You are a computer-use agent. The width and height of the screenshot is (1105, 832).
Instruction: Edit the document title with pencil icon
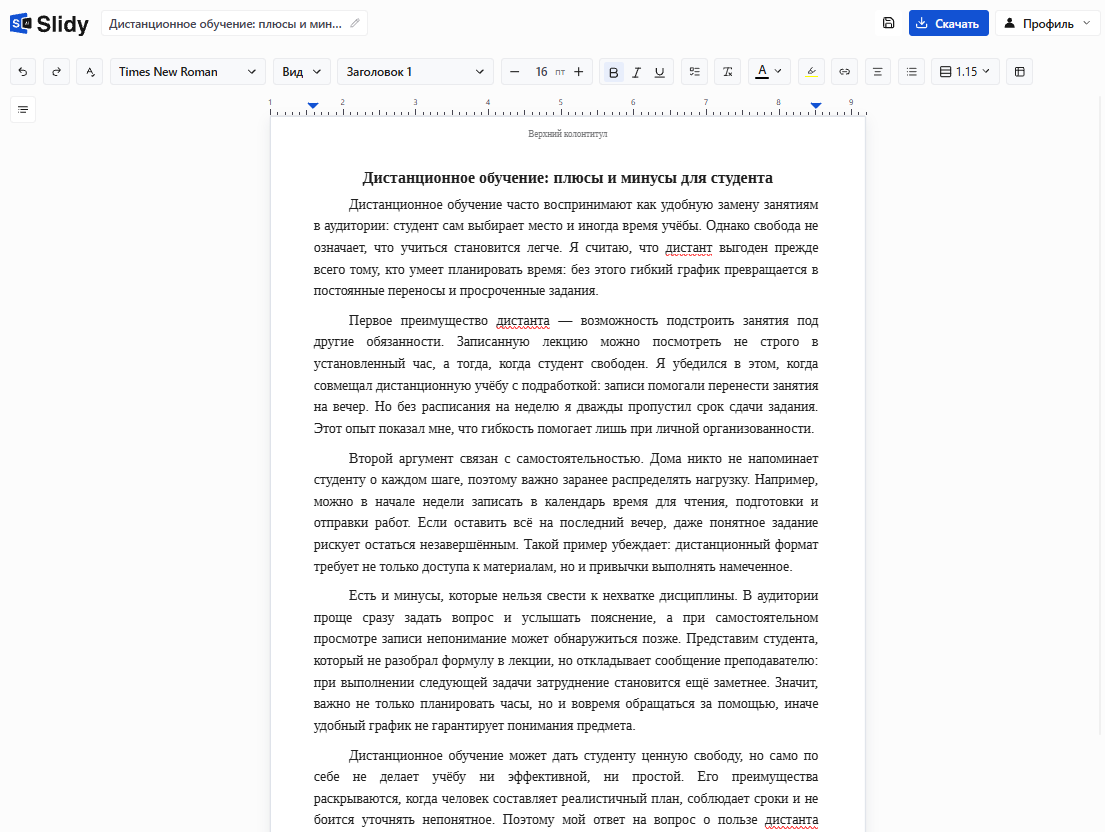(x=355, y=23)
